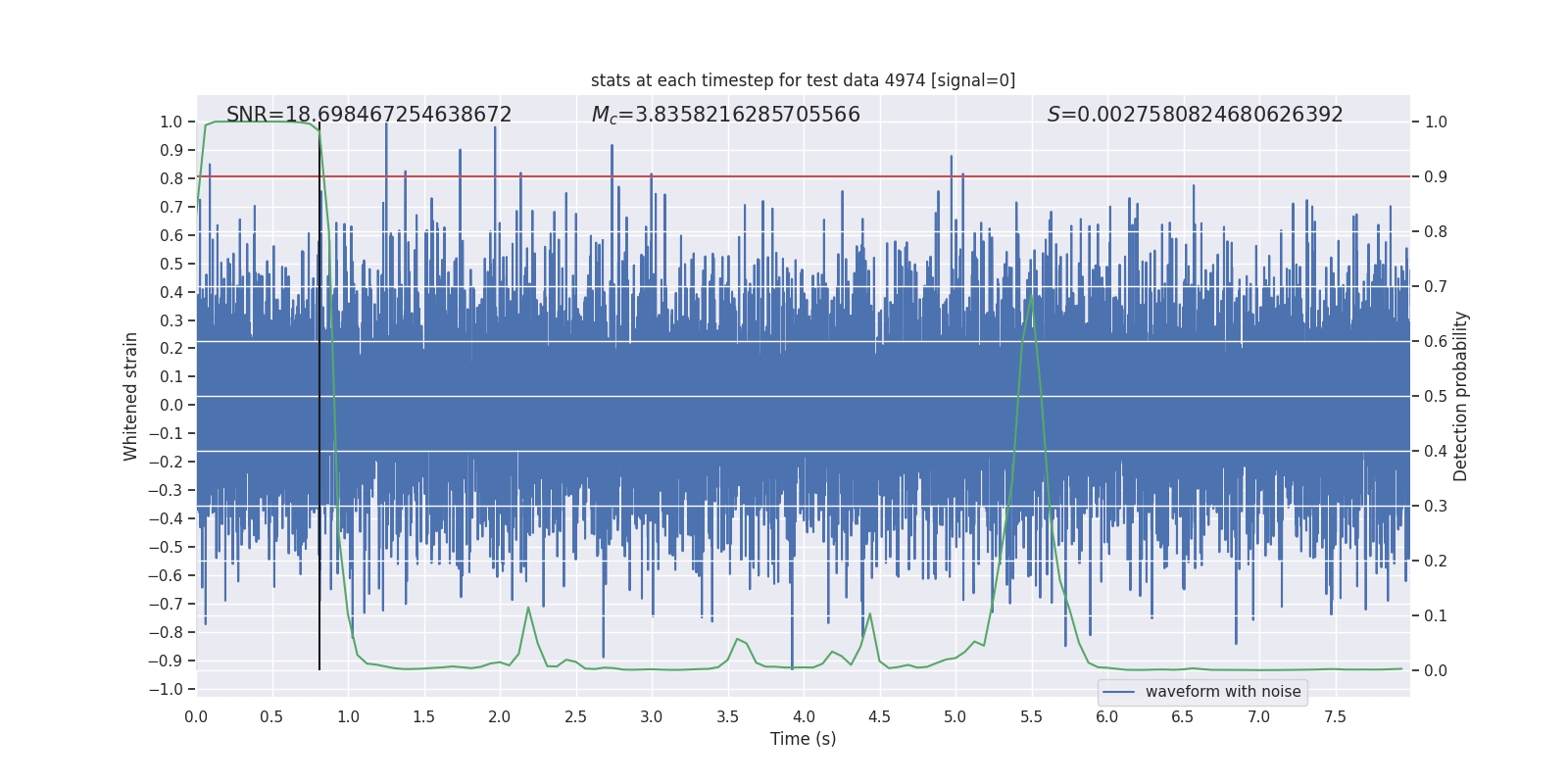Image resolution: width=1568 pixels, height=784 pixels.
Task: Click the 1.0 tick on the whitened strain axis
Action: [x=171, y=122]
